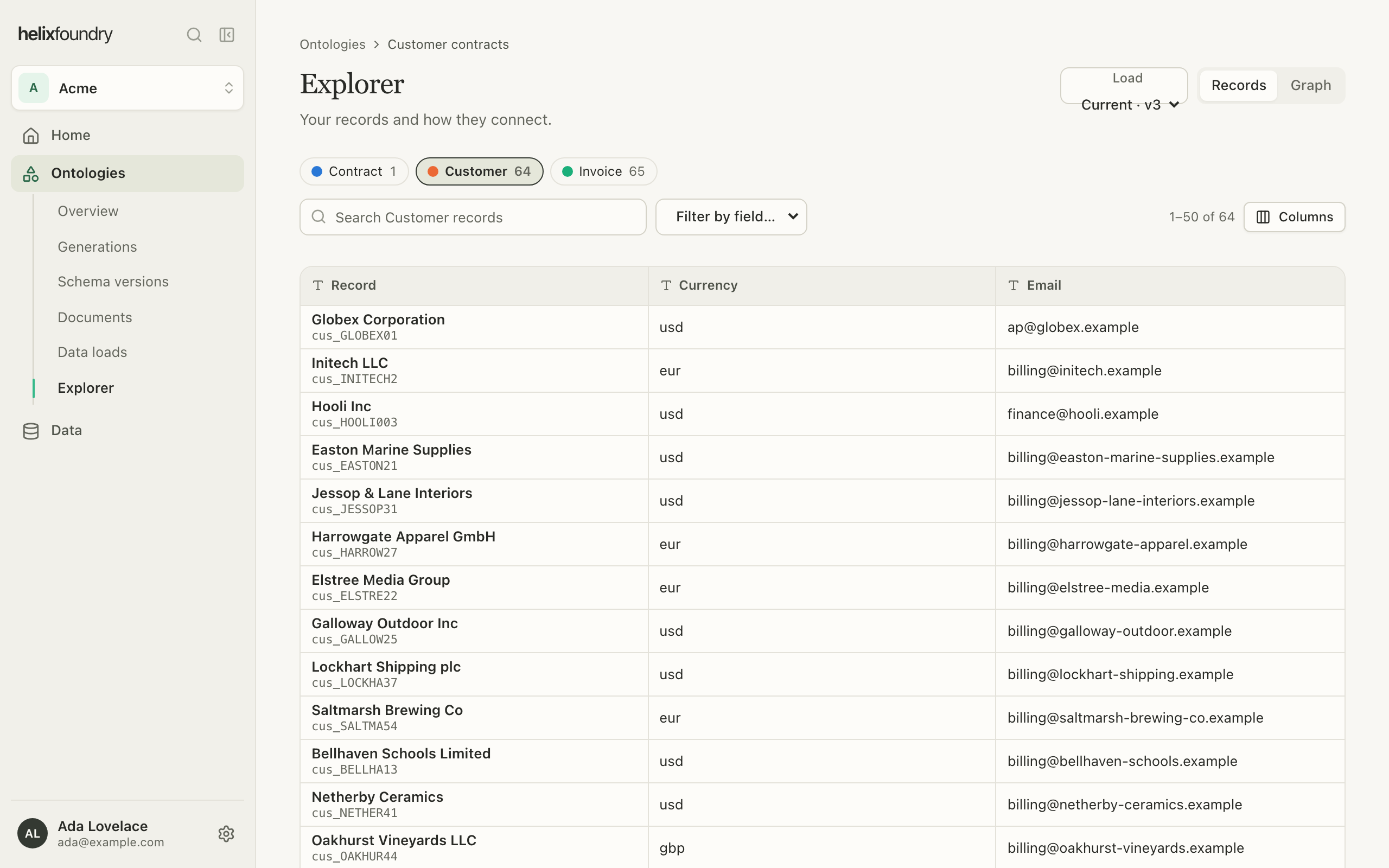Open the Generations sidebar item
This screenshot has height=868, width=1389.
[x=97, y=247]
